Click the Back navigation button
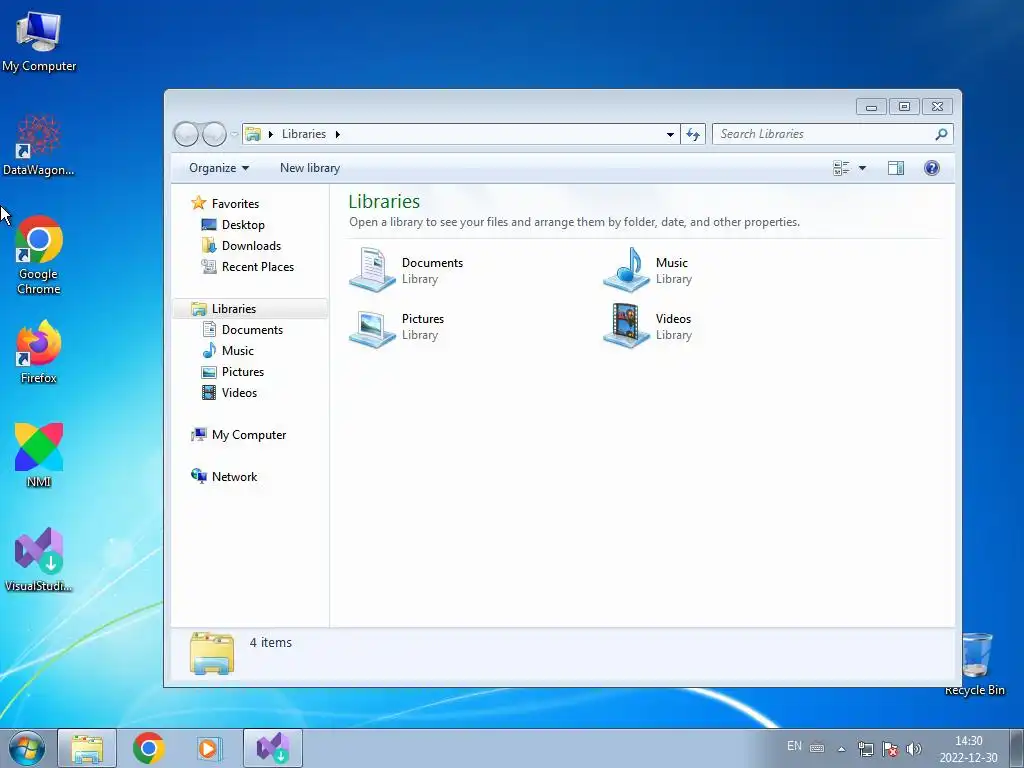 pyautogui.click(x=186, y=134)
